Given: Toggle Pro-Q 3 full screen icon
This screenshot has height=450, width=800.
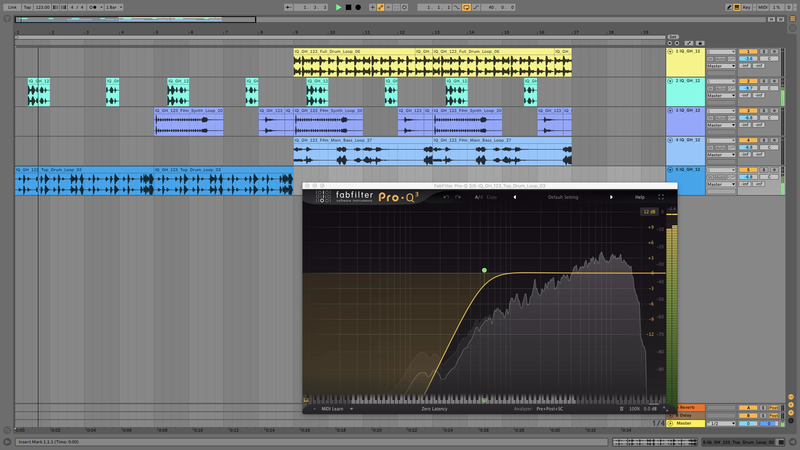Looking at the screenshot, I should pyautogui.click(x=661, y=197).
